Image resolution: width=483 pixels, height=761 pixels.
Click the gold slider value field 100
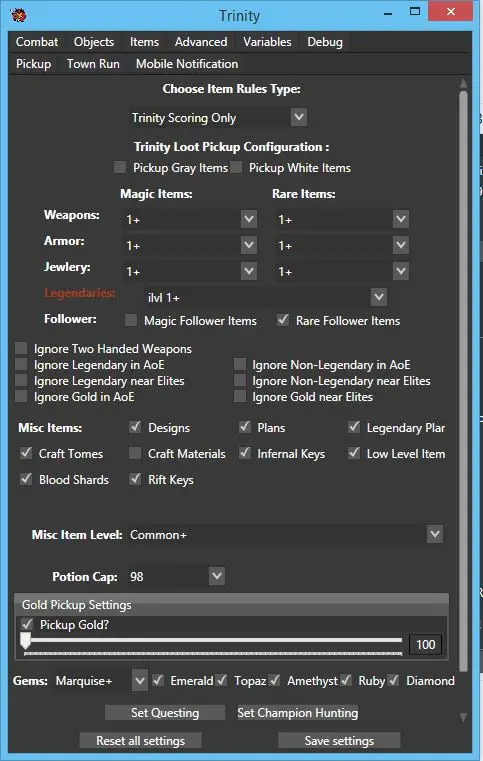pos(425,645)
